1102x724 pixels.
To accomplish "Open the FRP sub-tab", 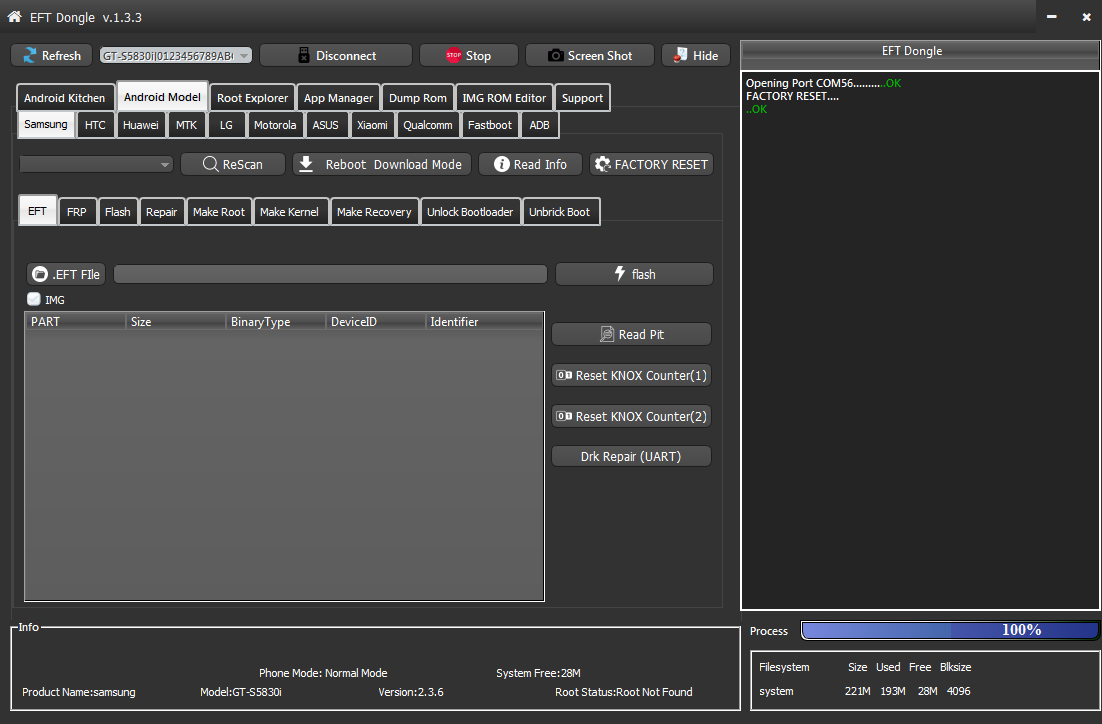I will [x=77, y=212].
